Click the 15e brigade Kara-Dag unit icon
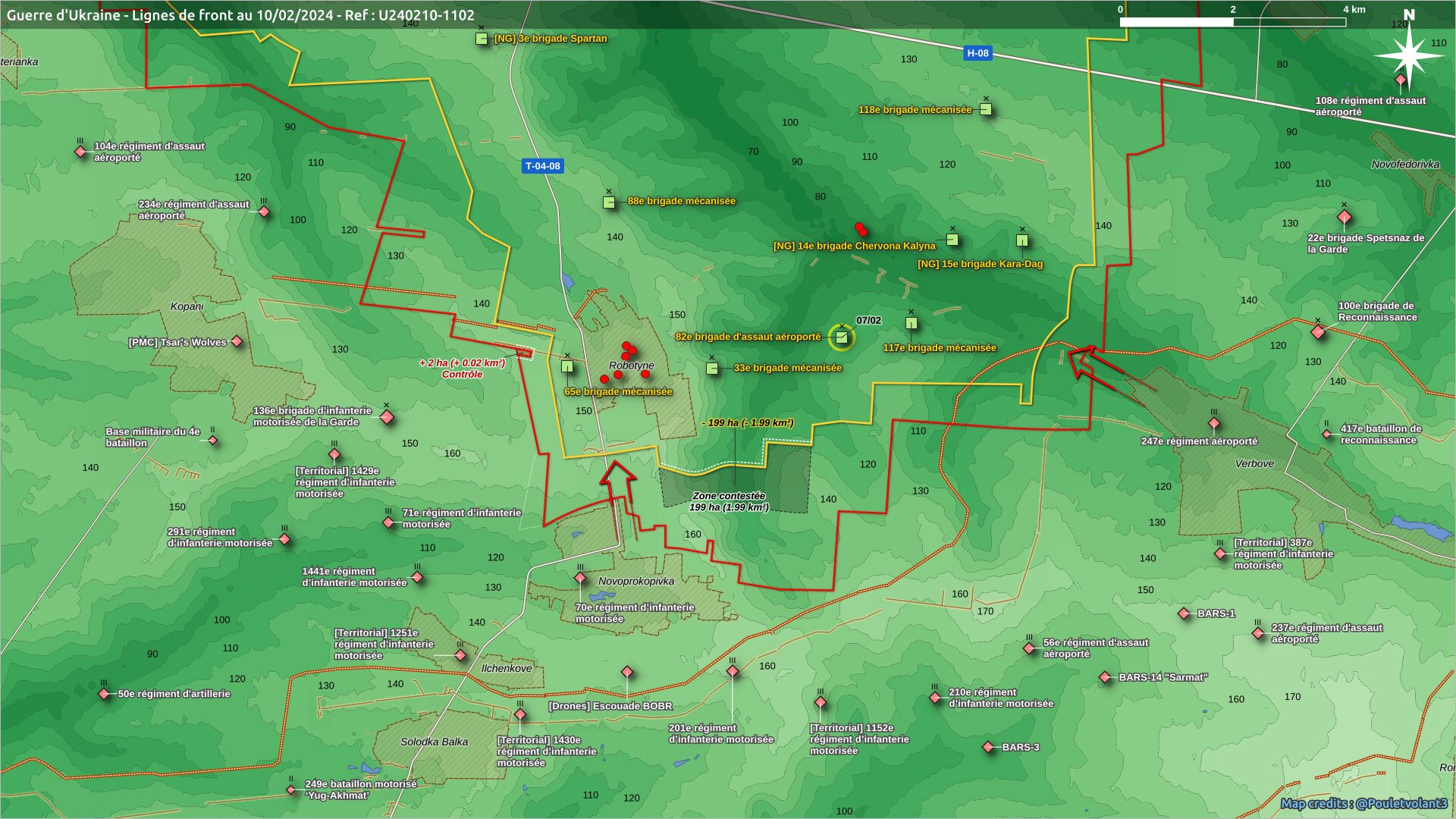Screen dimensions: 1456x819 1022,240
